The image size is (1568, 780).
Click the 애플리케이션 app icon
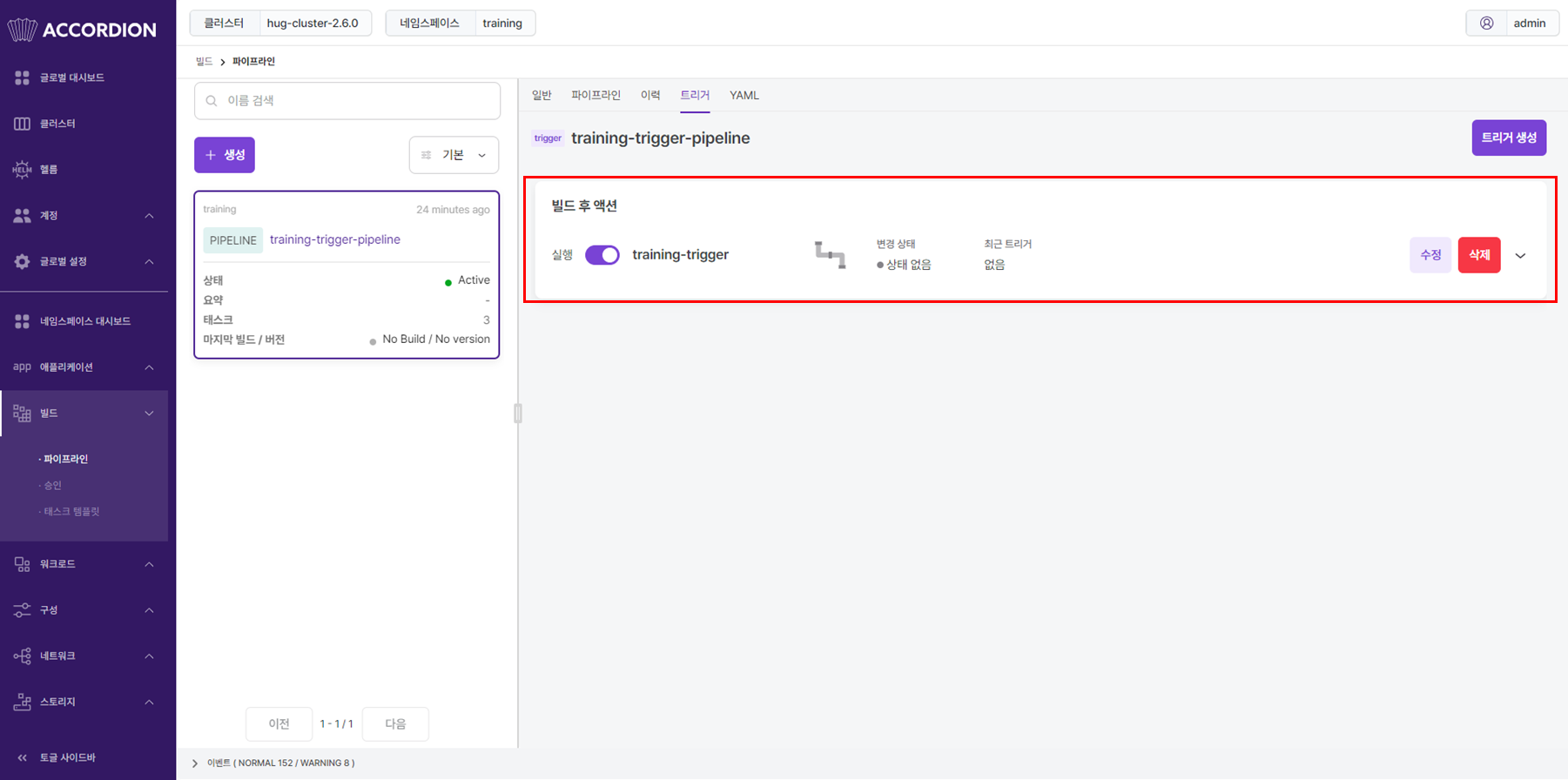point(22,367)
